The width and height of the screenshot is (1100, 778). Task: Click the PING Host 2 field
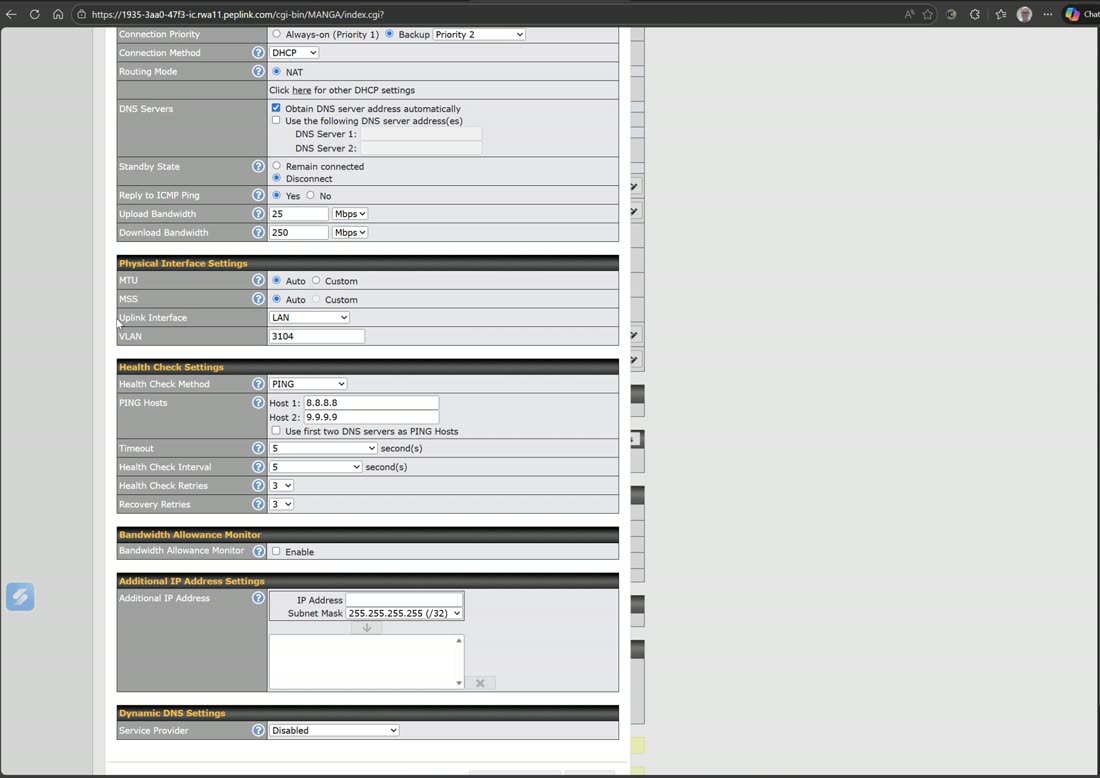click(371, 417)
